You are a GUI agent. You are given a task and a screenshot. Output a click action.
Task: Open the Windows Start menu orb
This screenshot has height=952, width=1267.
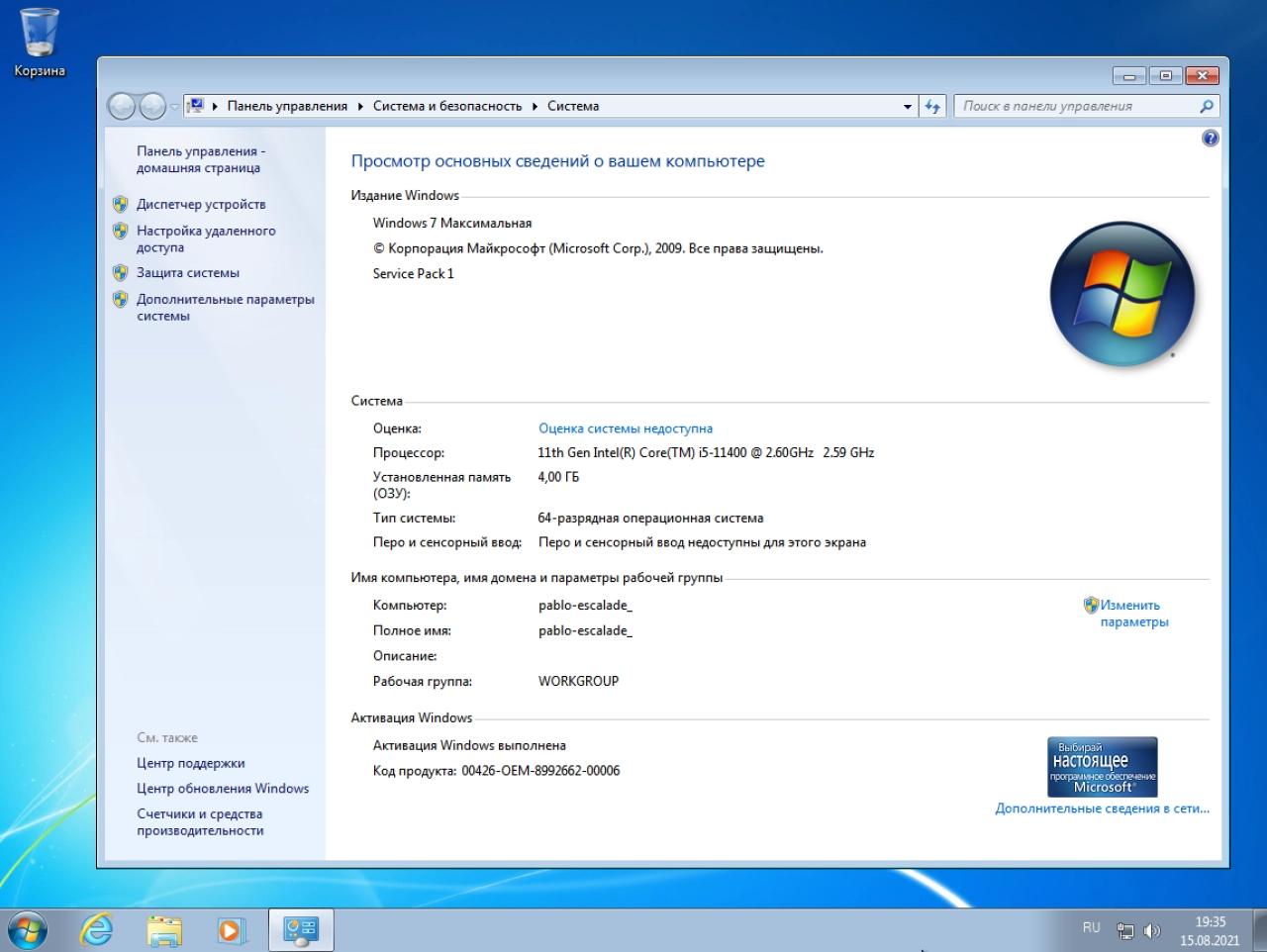coord(27,930)
